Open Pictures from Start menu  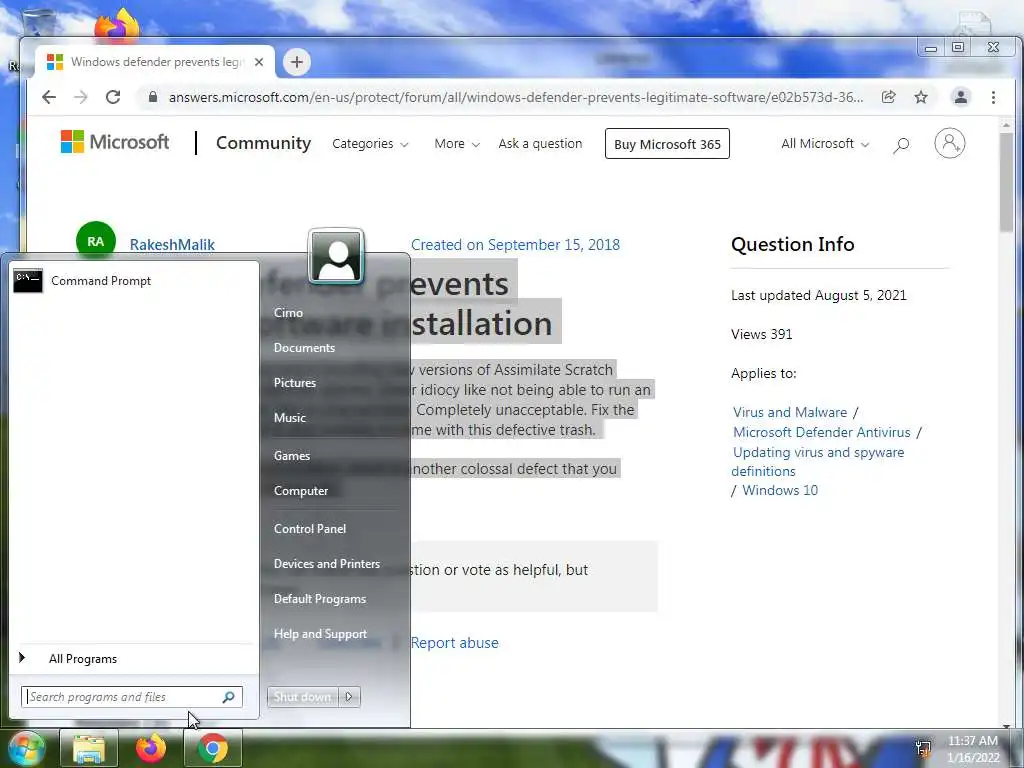click(x=295, y=383)
